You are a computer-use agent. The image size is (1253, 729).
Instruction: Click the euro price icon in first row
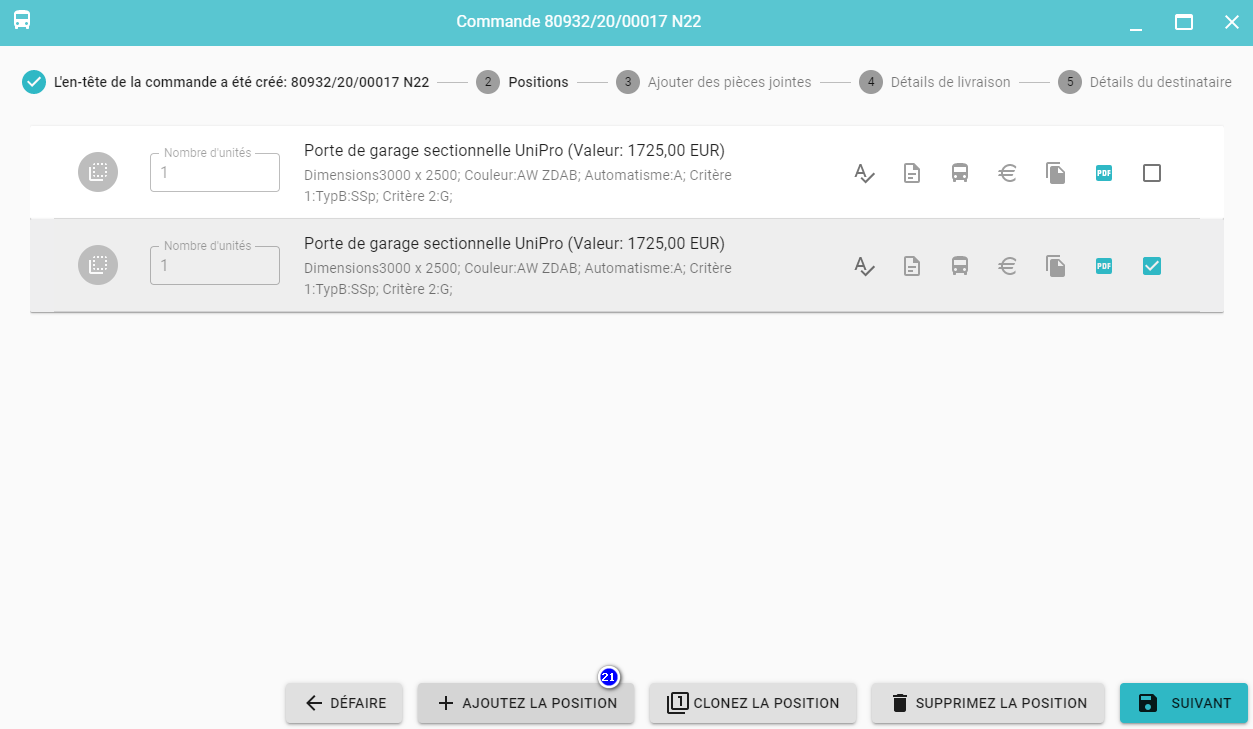point(1008,173)
